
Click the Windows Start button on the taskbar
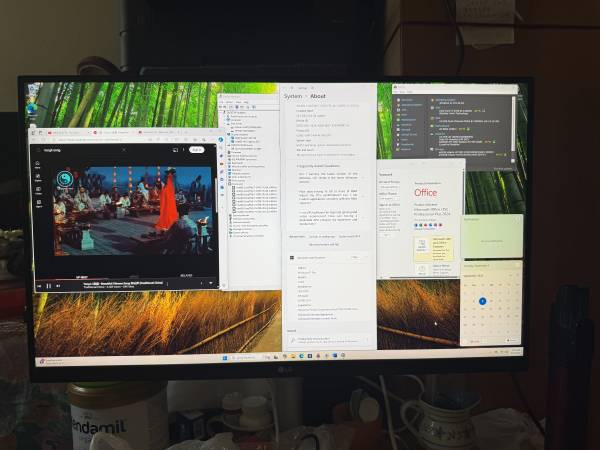click(x=226, y=357)
